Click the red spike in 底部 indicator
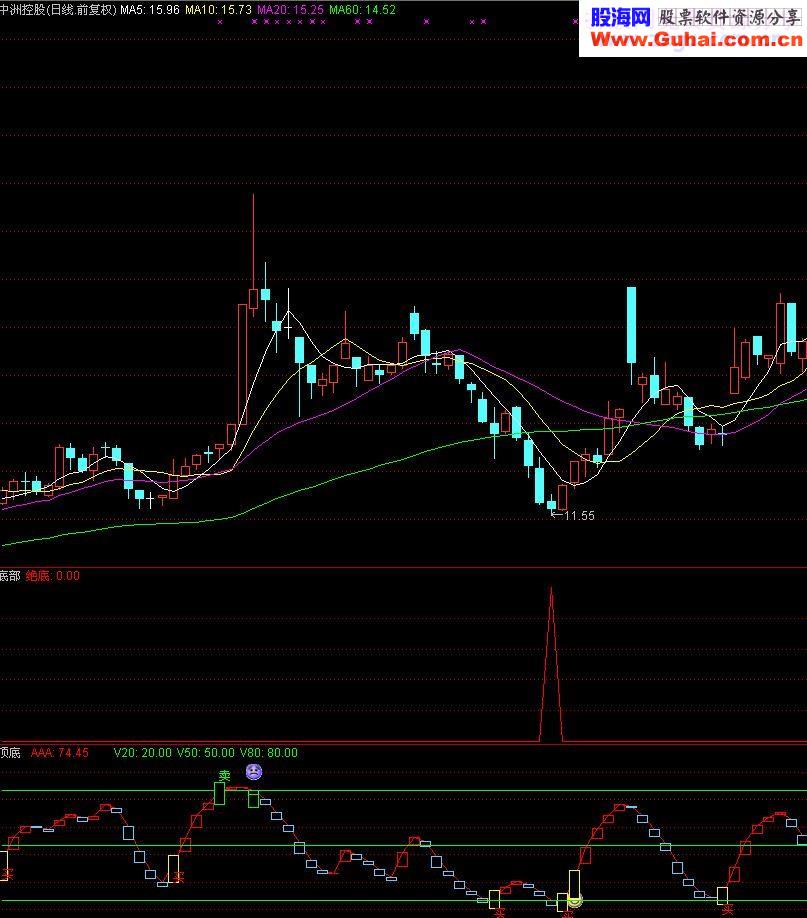 (551, 664)
